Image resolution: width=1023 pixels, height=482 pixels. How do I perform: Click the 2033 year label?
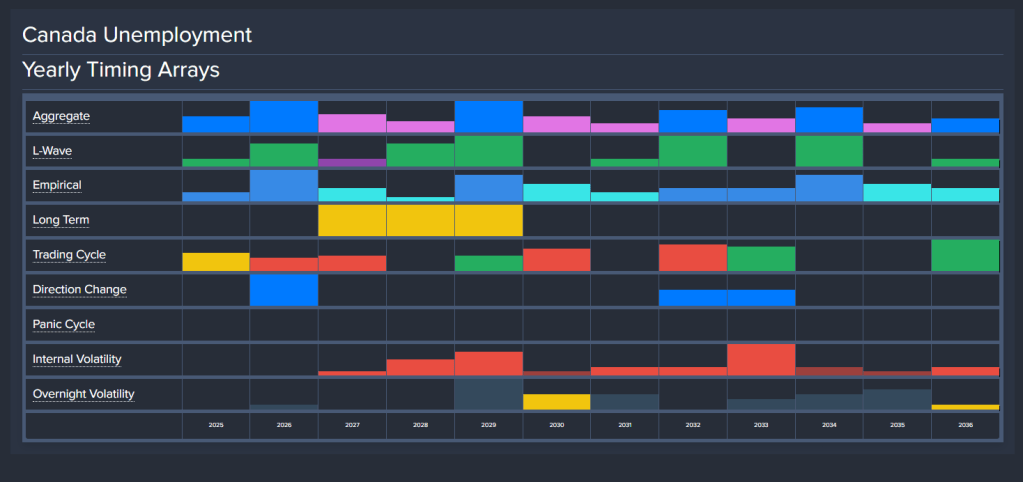pyautogui.click(x=761, y=425)
